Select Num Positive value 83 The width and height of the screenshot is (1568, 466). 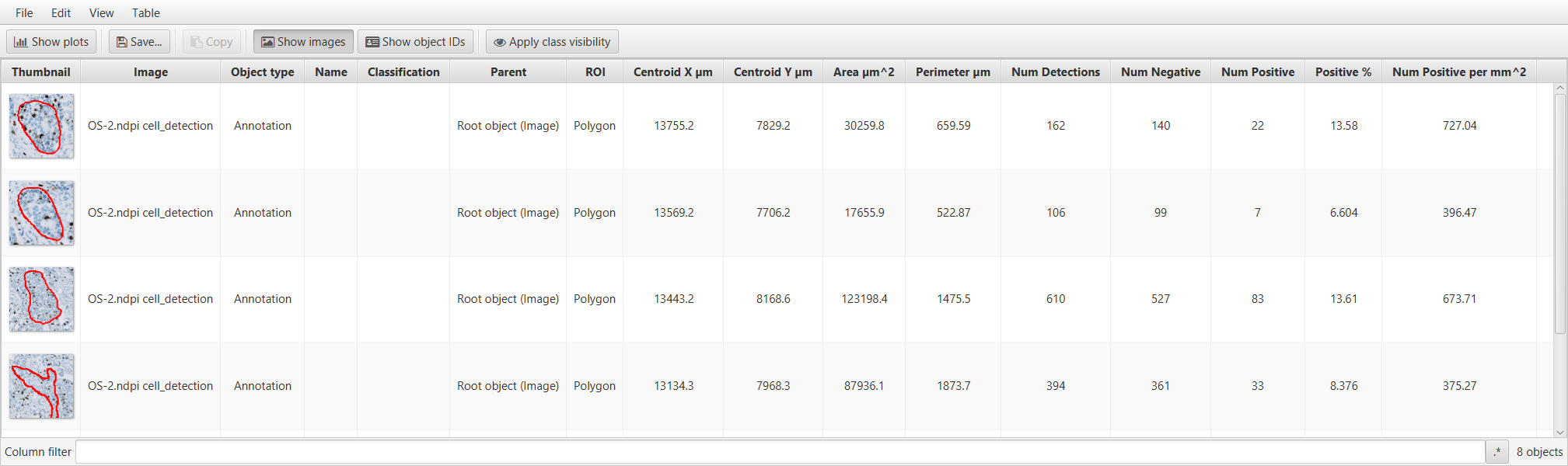click(x=1258, y=299)
